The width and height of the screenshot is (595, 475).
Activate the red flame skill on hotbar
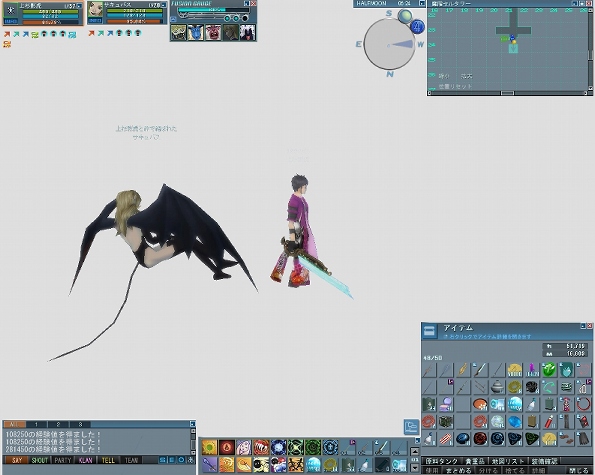pyautogui.click(x=227, y=447)
